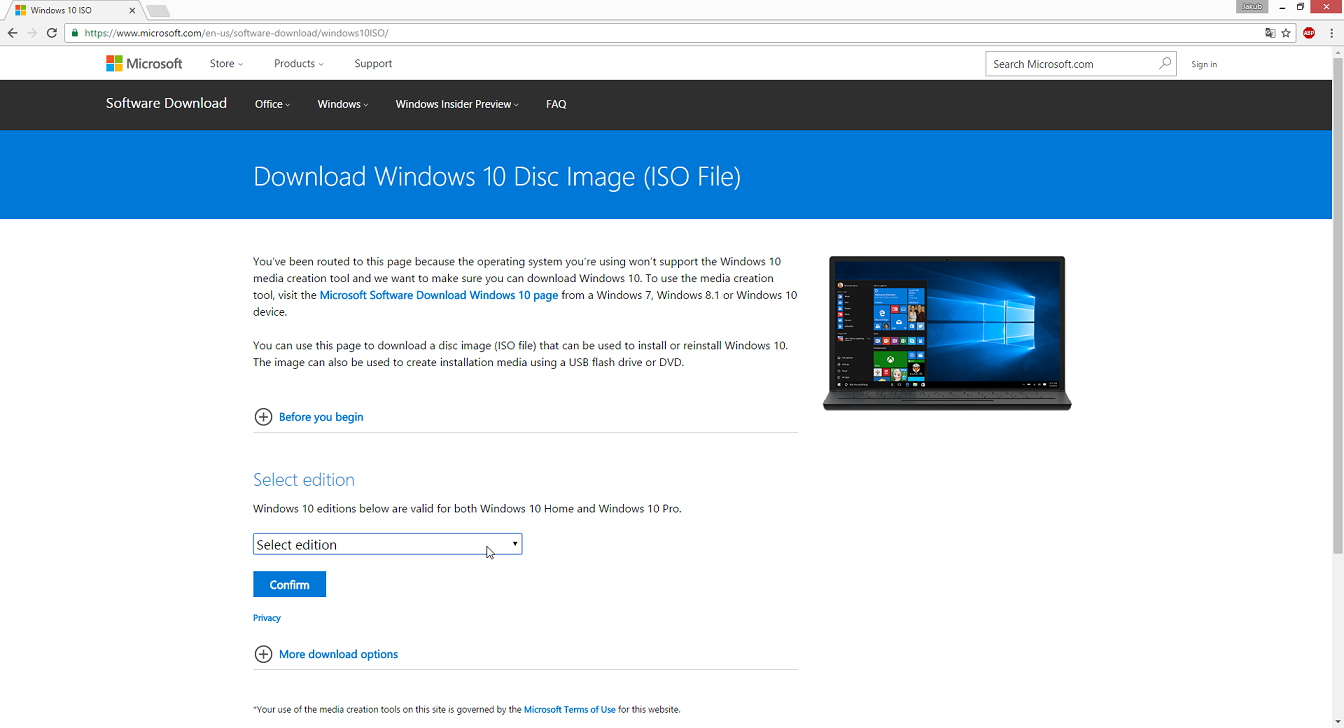The height and width of the screenshot is (728, 1344).
Task: Expand the Before you begin section
Action: pos(308,417)
